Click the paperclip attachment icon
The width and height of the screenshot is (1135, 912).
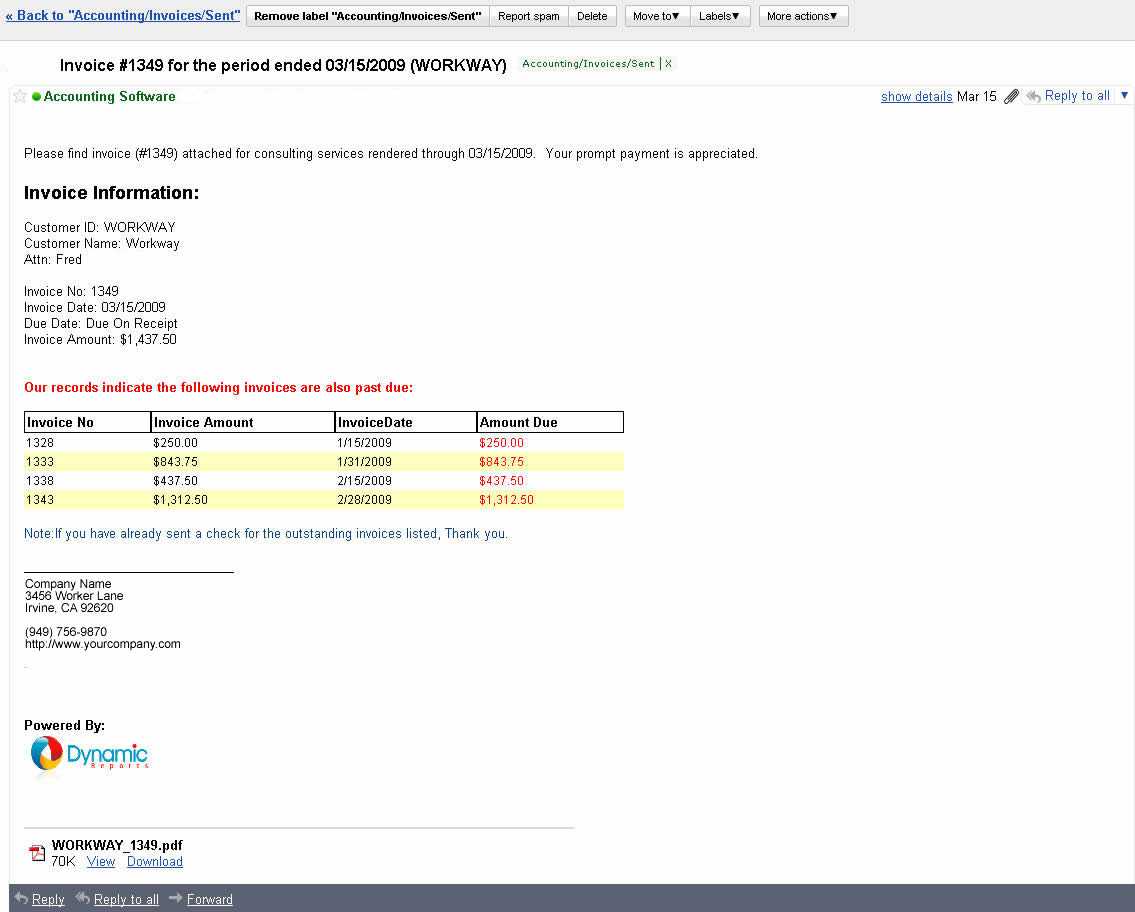tap(1011, 97)
